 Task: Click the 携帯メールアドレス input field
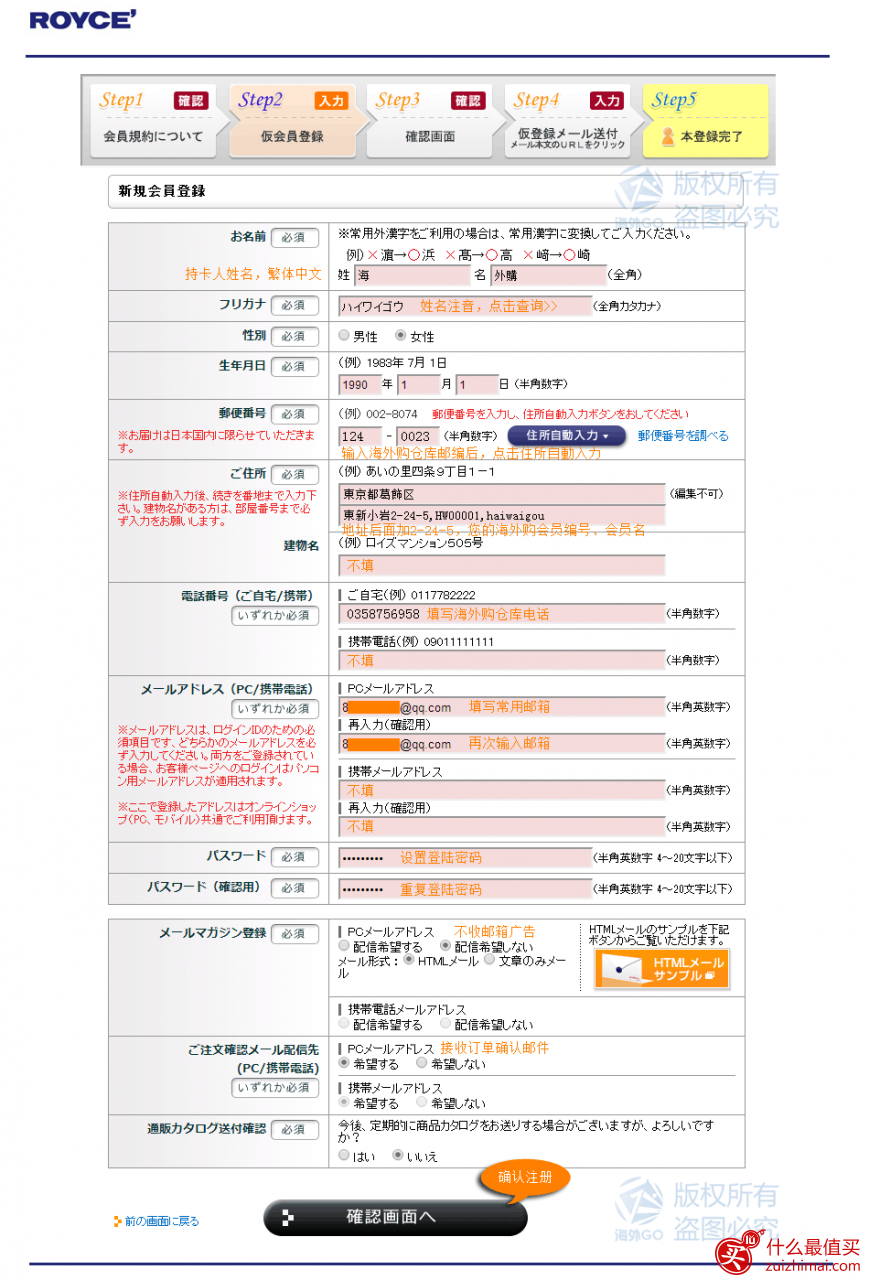502,790
